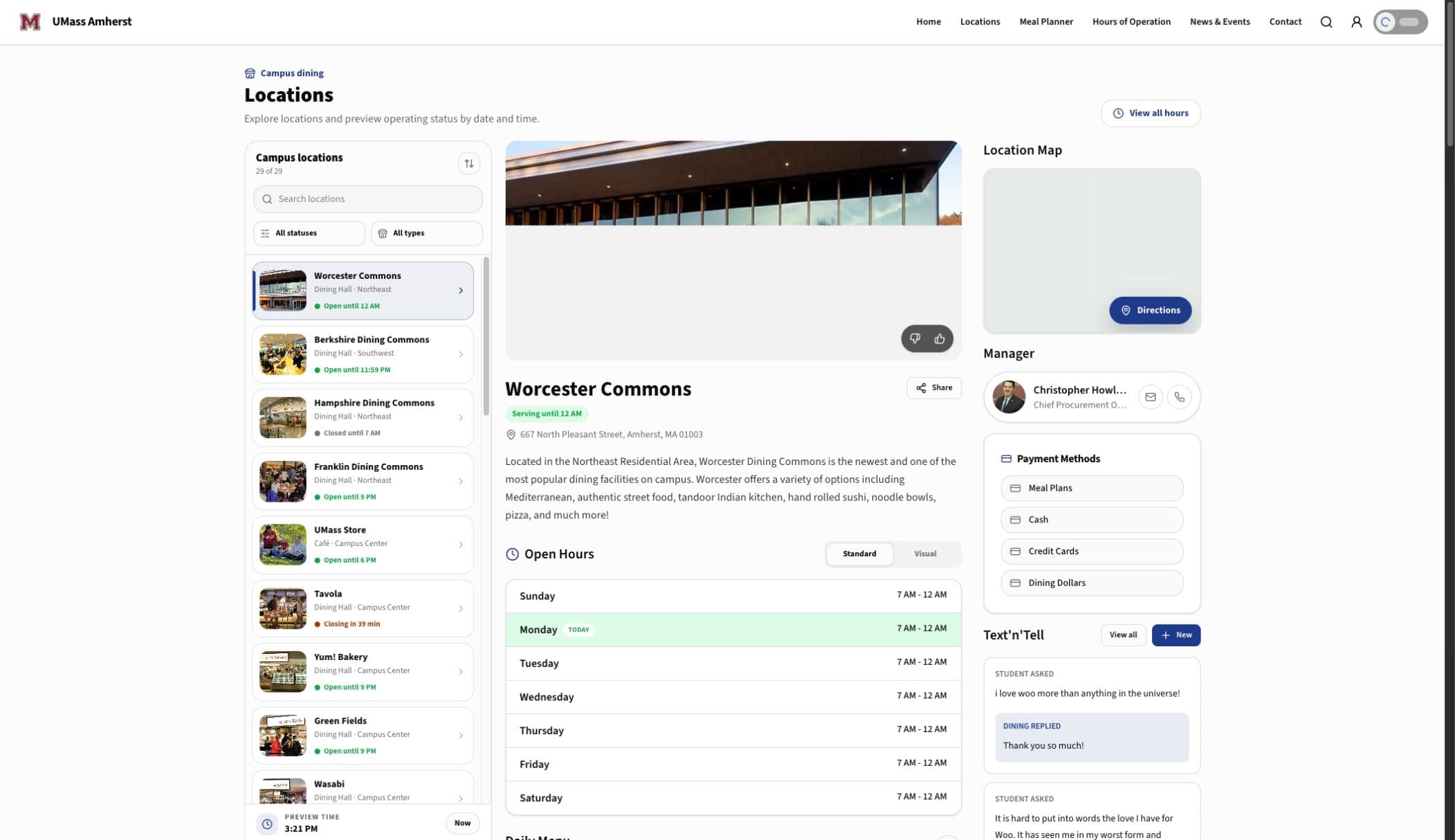Viewport: 1455px width, 840px height.
Task: Expand Green Fields chevron
Action: 461,736
